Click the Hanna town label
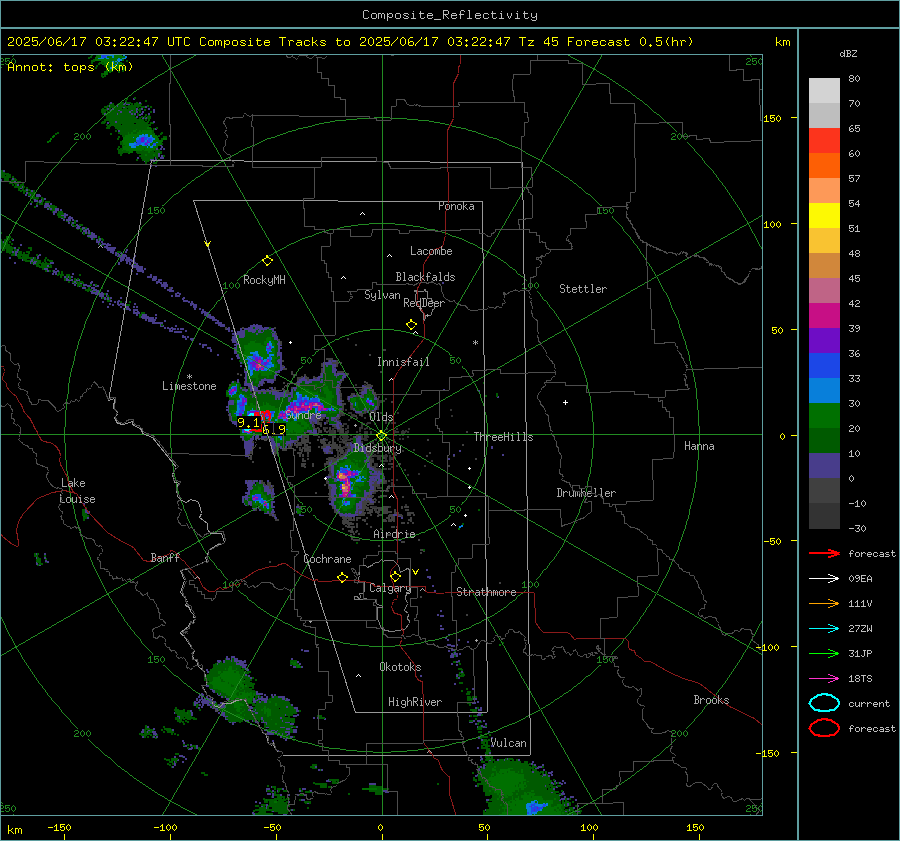Image resolution: width=900 pixels, height=841 pixels. point(699,446)
